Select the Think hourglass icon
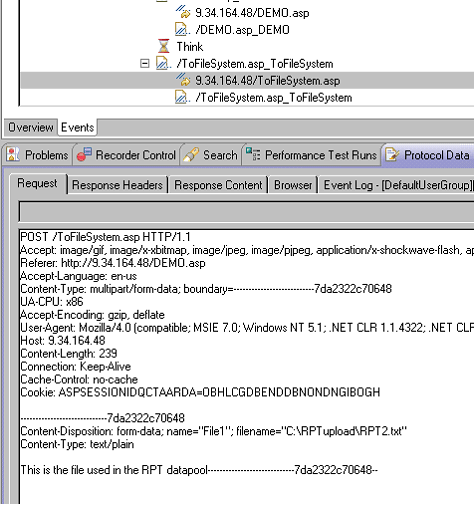This screenshot has height=505, width=475. tap(164, 46)
